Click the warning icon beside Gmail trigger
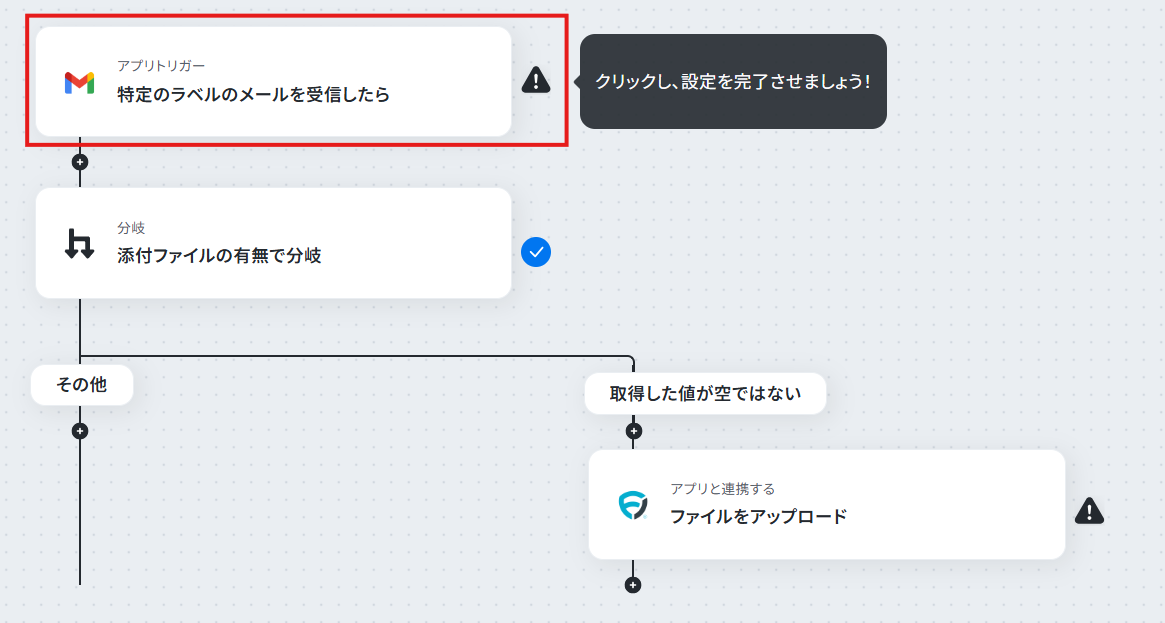This screenshot has width=1165, height=623. click(536, 79)
